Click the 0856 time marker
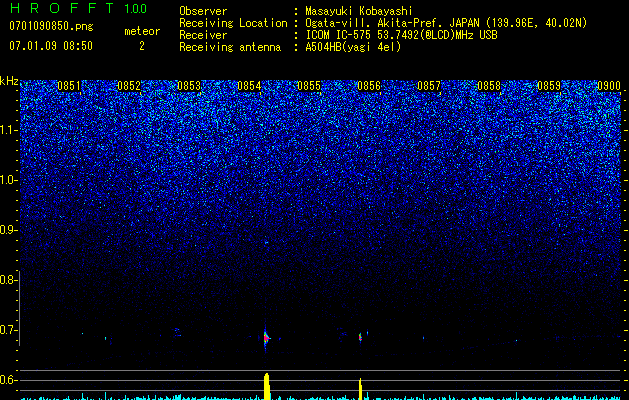 tap(369, 86)
